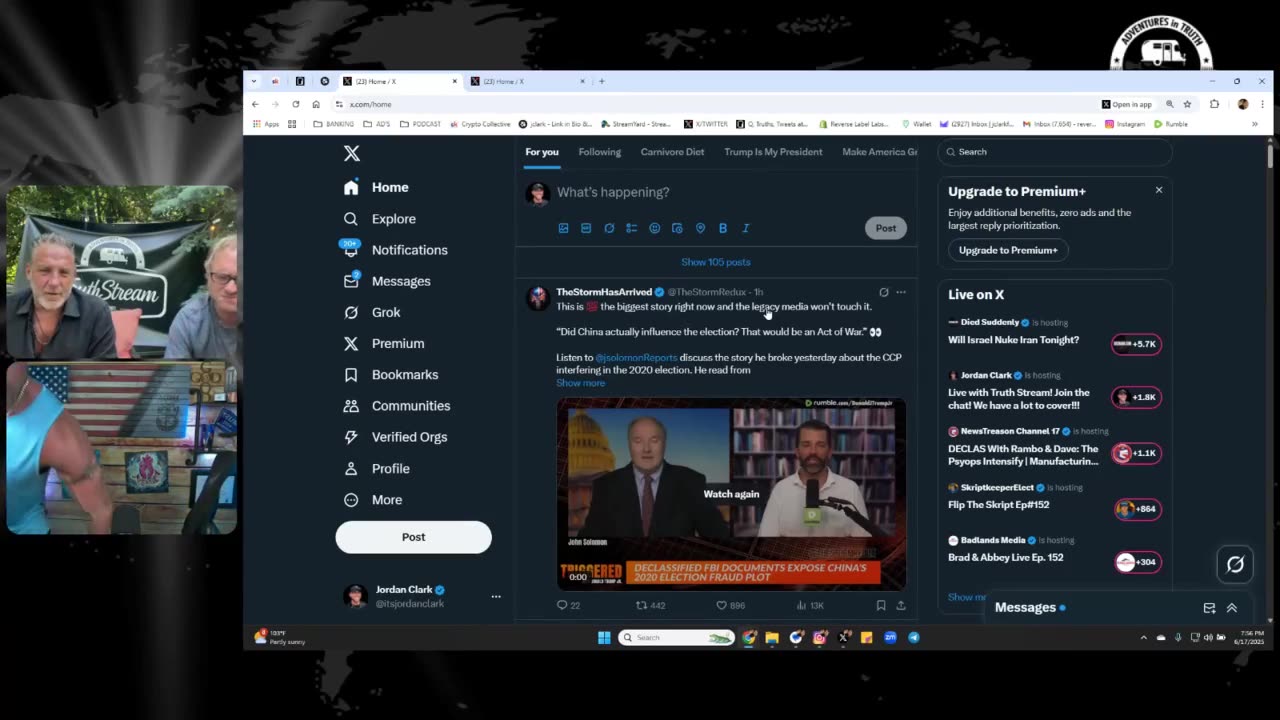Image resolution: width=1280 pixels, height=720 pixels.
Task: Schedule the post with calendar icon
Action: pos(677,228)
